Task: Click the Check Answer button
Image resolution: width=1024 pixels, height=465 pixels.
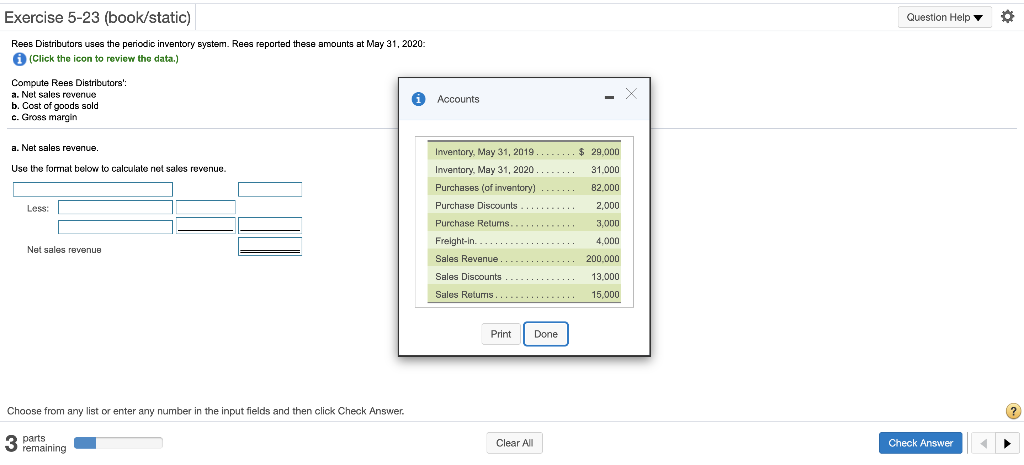Action: (920, 443)
